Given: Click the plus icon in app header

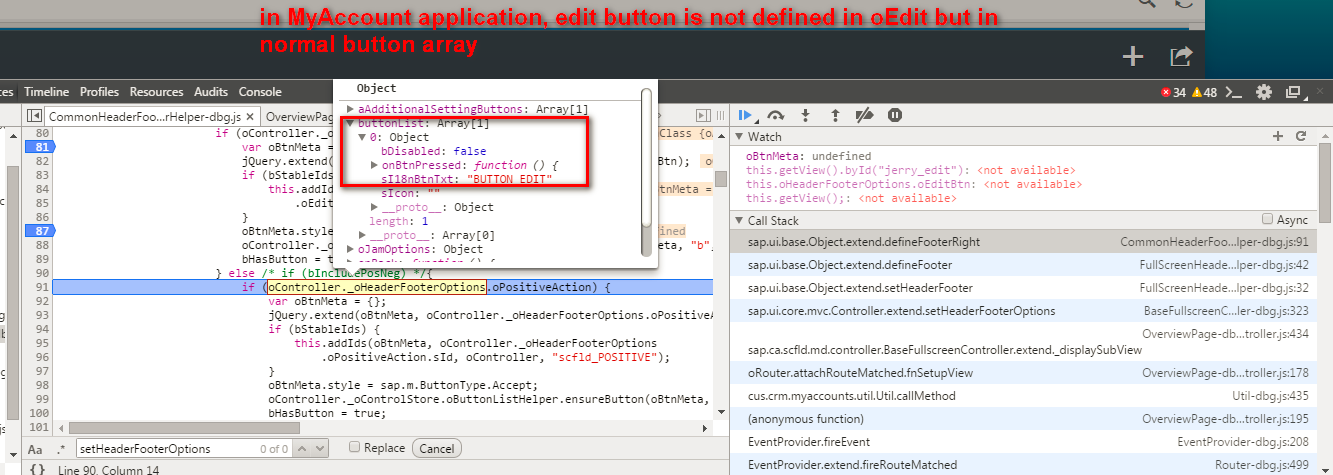Looking at the screenshot, I should pyautogui.click(x=1133, y=57).
